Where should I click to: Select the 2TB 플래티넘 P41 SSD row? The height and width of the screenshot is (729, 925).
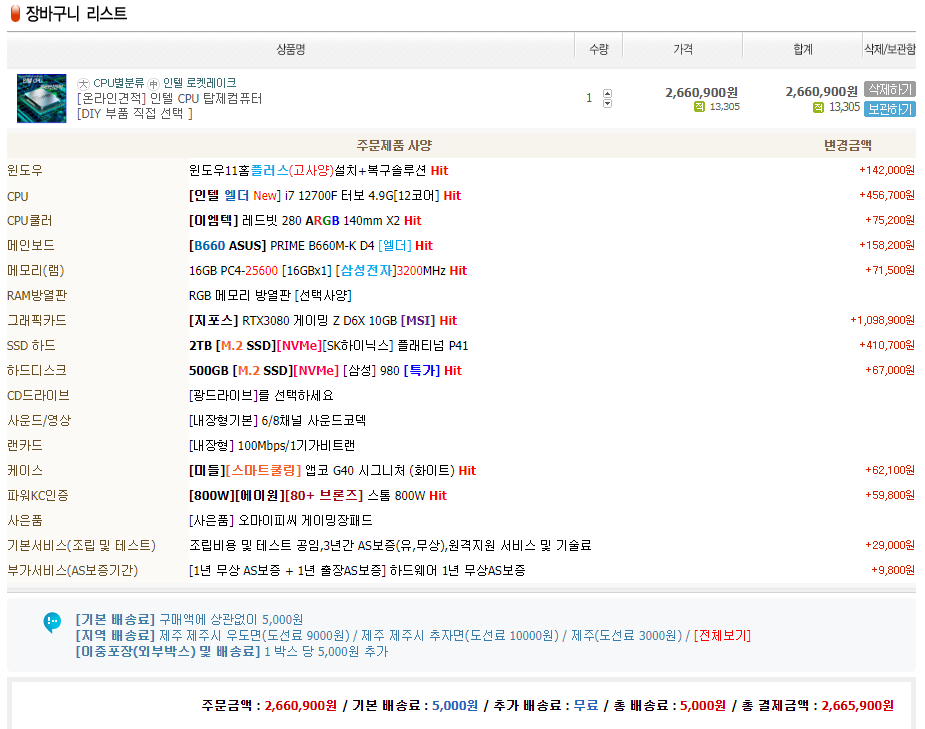coord(329,346)
